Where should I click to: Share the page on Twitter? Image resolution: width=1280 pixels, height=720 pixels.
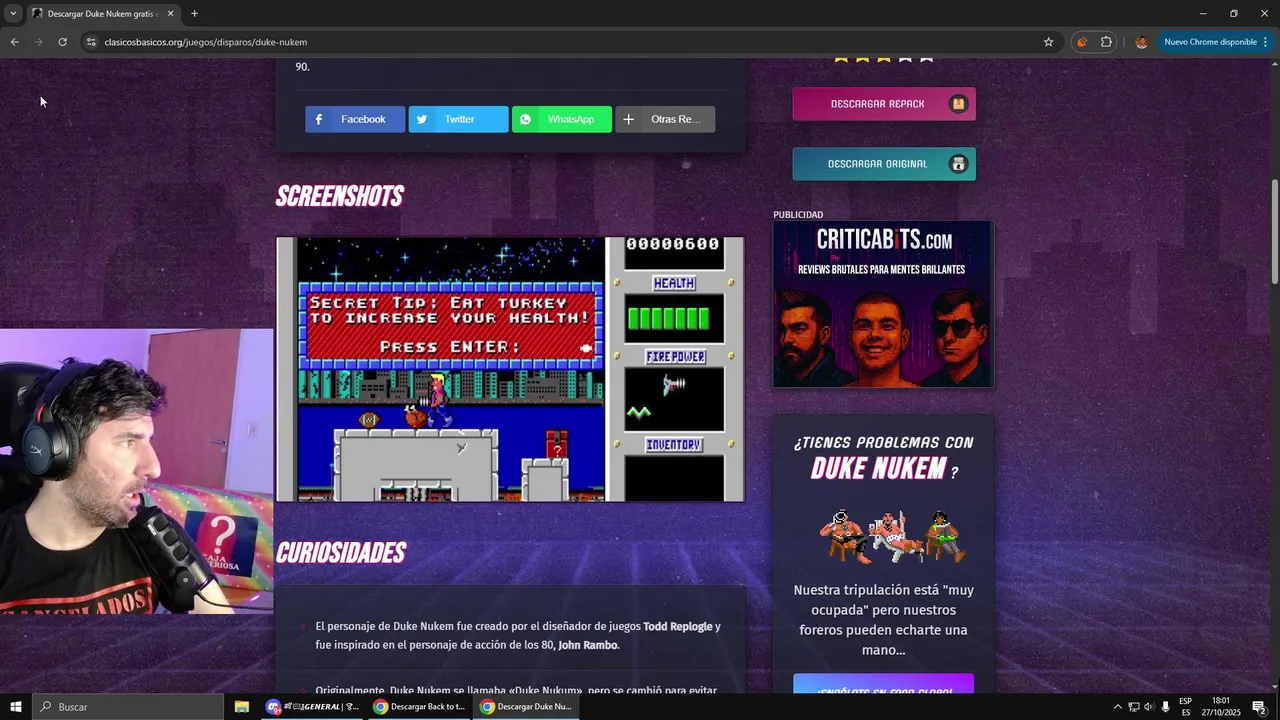(x=458, y=119)
